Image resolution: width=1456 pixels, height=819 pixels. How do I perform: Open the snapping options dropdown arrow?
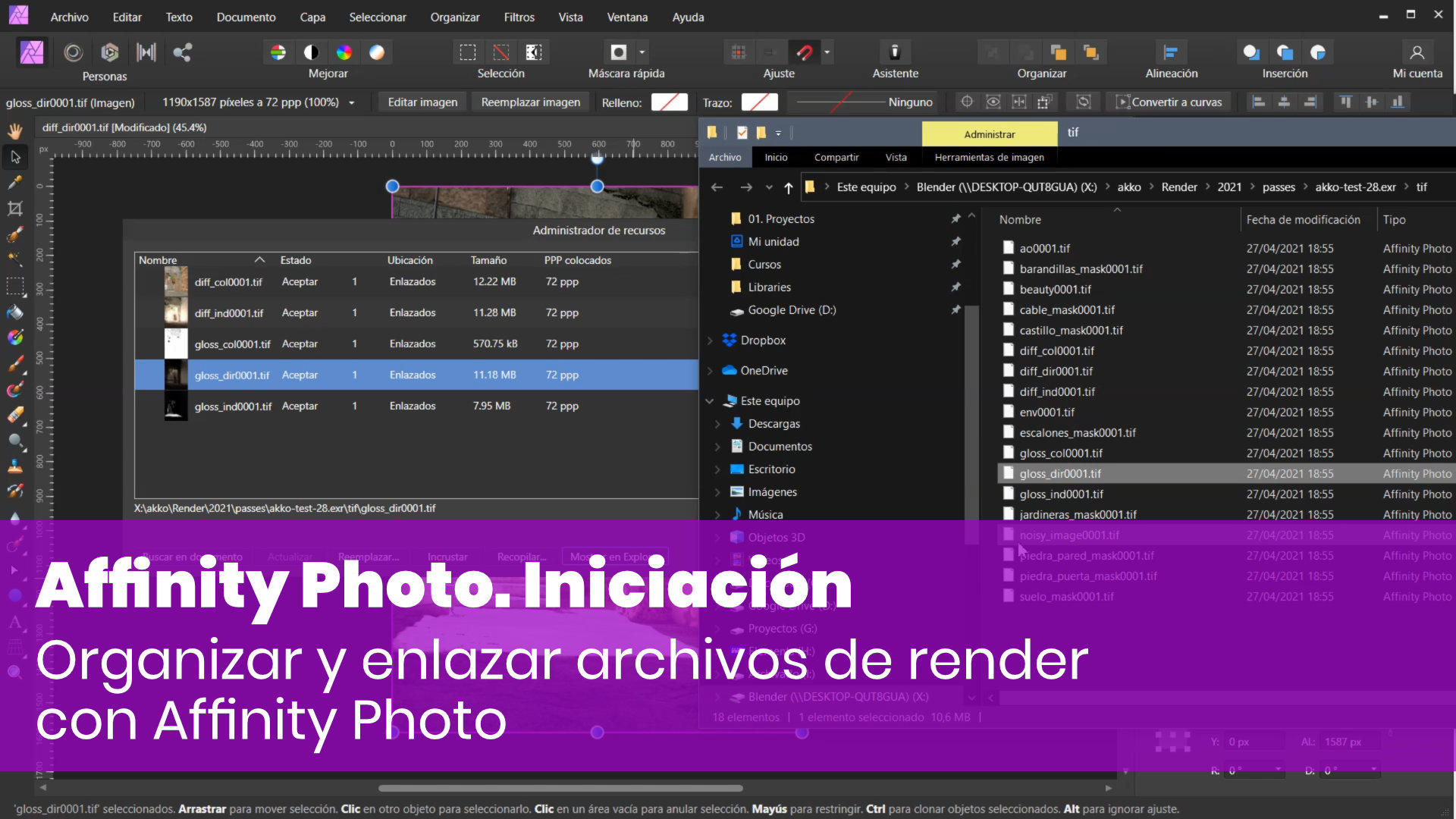[827, 52]
